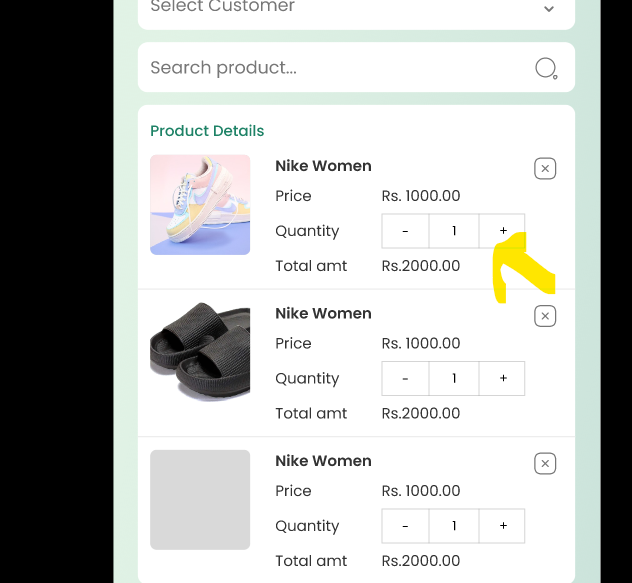This screenshot has width=632, height=583.
Task: Remove the black slides product with X icon
Action: (x=545, y=316)
